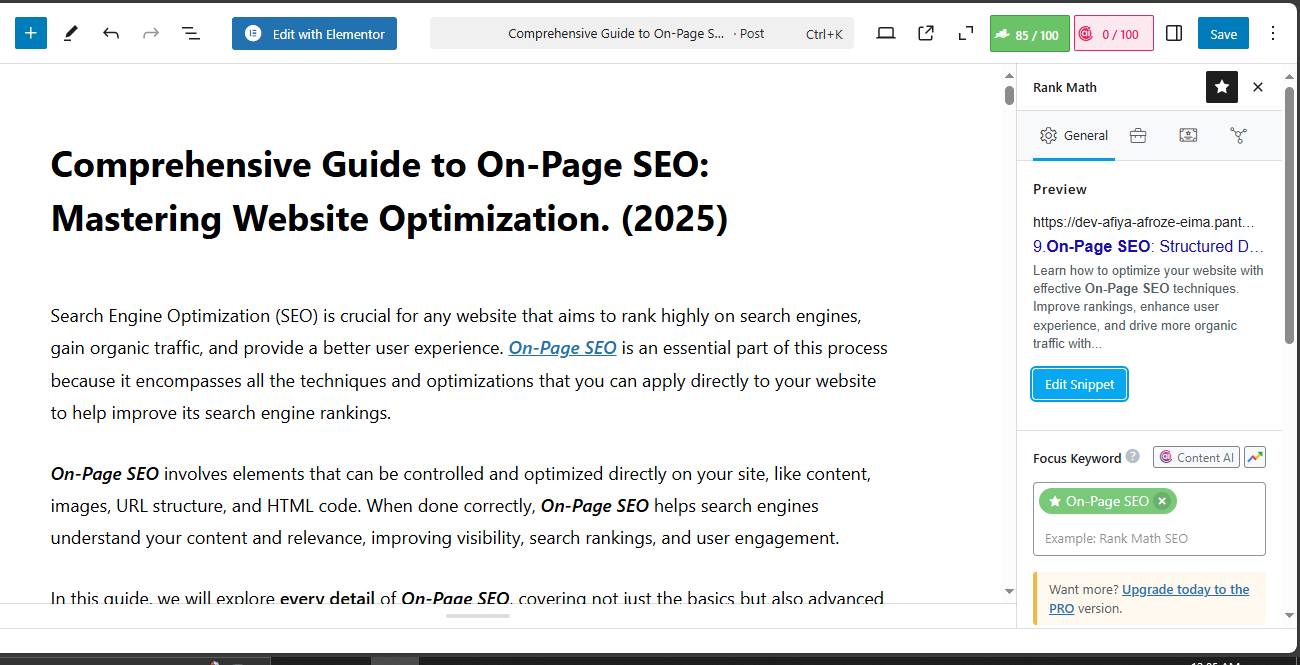This screenshot has width=1300, height=665.
Task: Redo the last change
Action: coord(150,32)
